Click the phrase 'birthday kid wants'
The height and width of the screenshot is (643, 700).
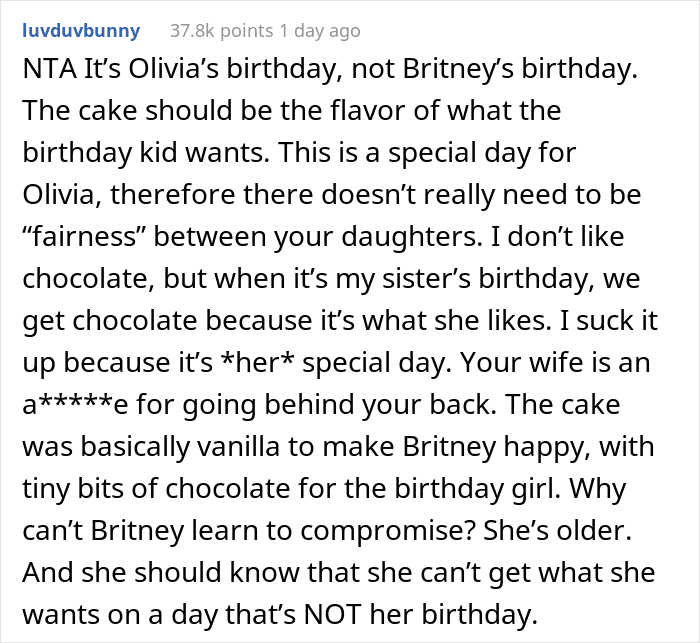point(146,153)
